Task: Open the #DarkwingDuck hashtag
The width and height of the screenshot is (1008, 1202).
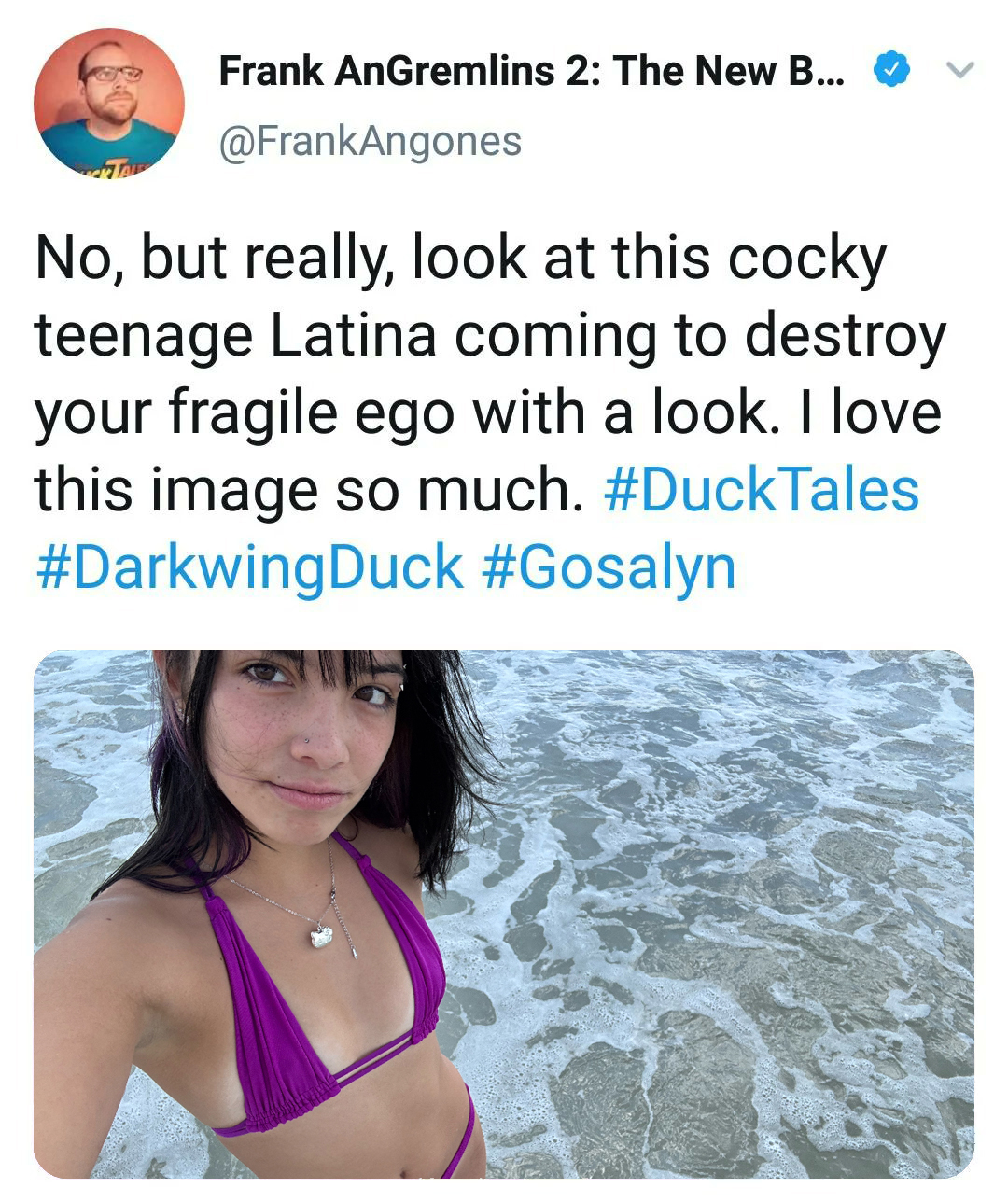Action: [249, 567]
